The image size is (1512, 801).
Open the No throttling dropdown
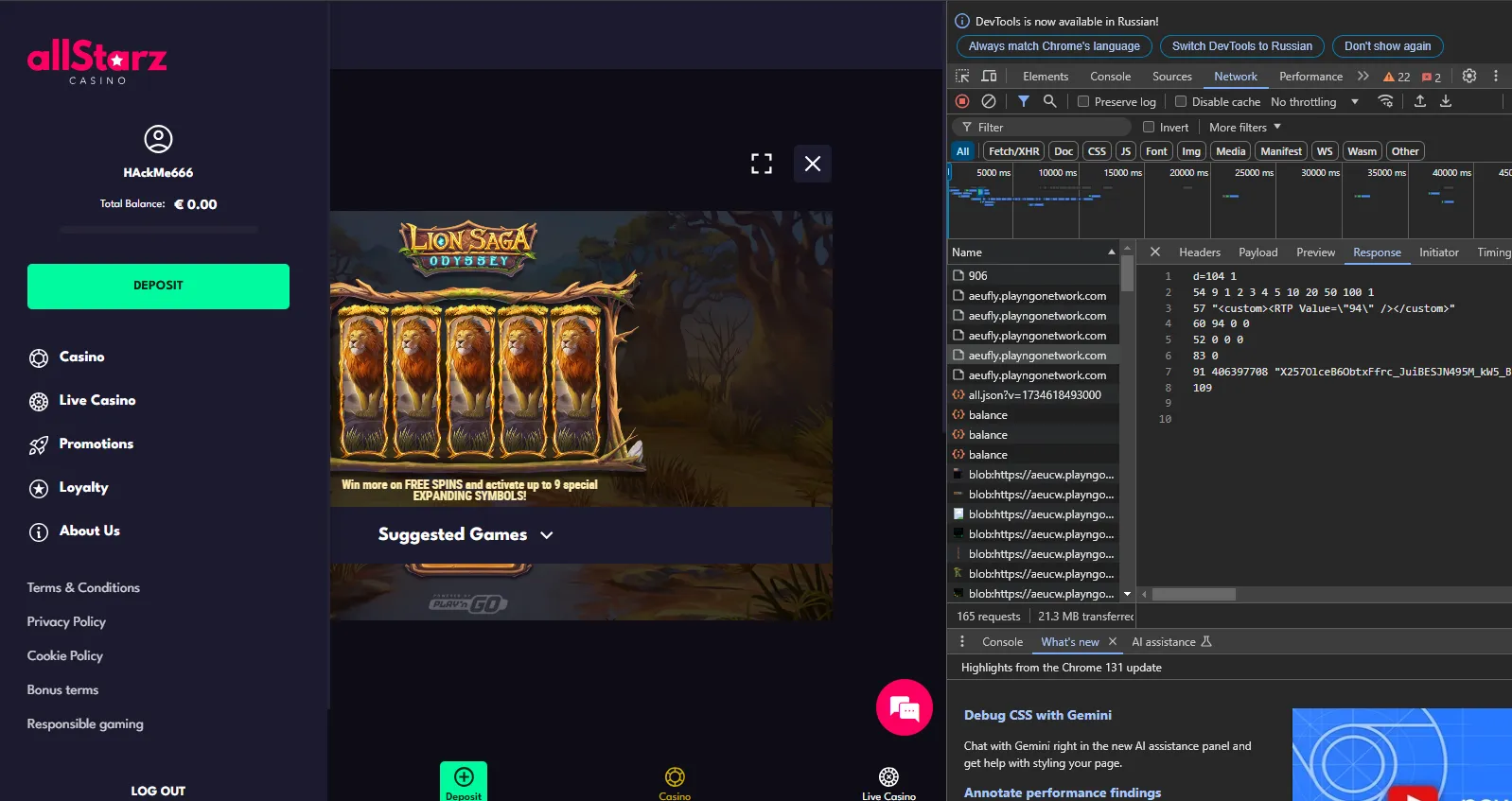click(x=1314, y=101)
